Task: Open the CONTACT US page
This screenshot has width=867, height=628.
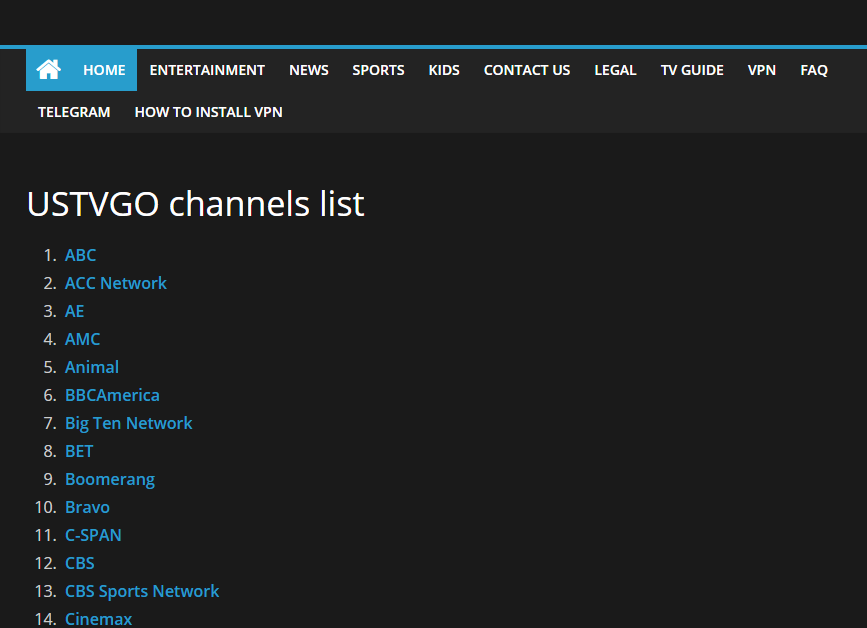Action: click(527, 70)
